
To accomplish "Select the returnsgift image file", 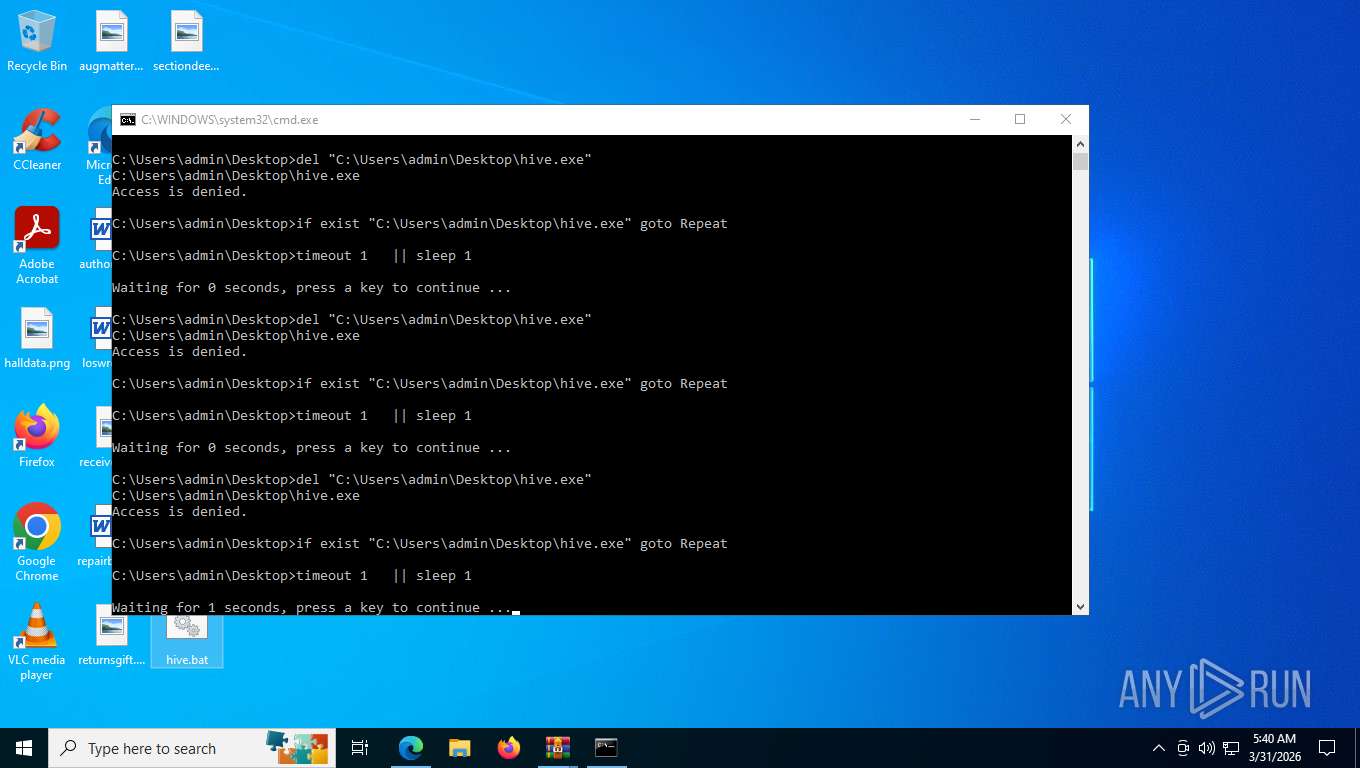I will pos(112,635).
